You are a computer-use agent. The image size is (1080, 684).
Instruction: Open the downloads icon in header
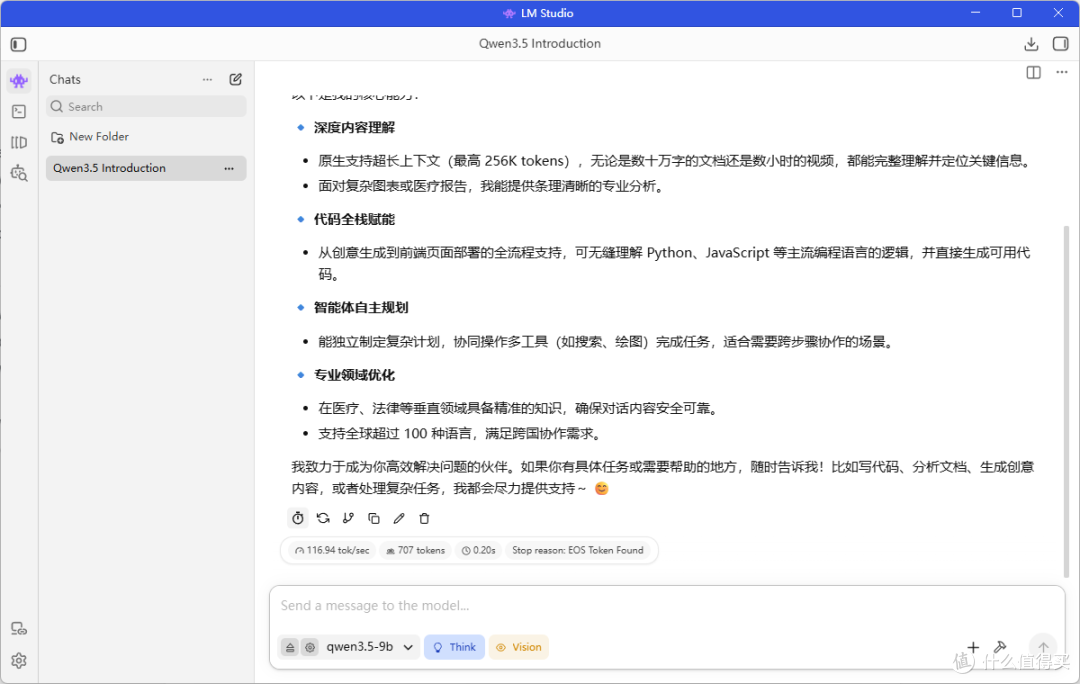(1031, 44)
